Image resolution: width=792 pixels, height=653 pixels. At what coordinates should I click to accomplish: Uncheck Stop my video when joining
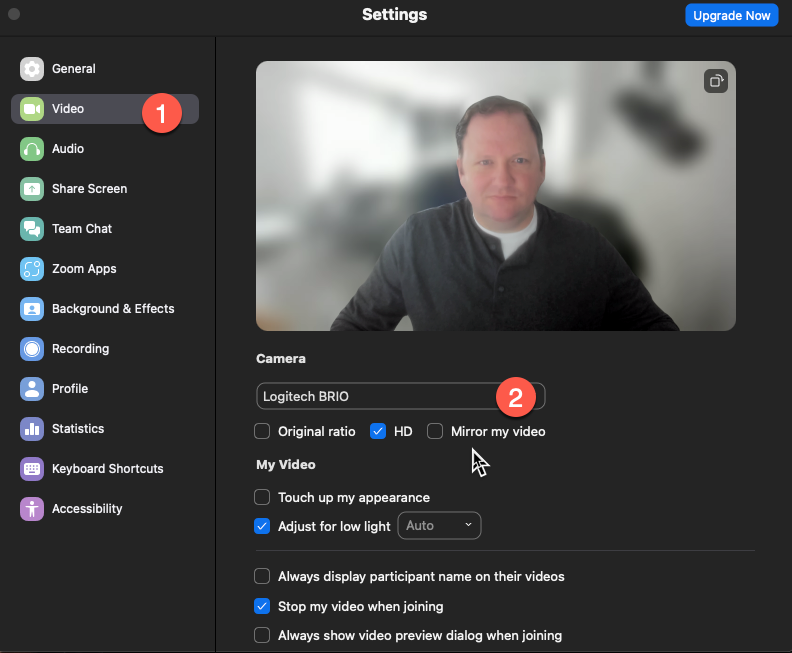(262, 606)
